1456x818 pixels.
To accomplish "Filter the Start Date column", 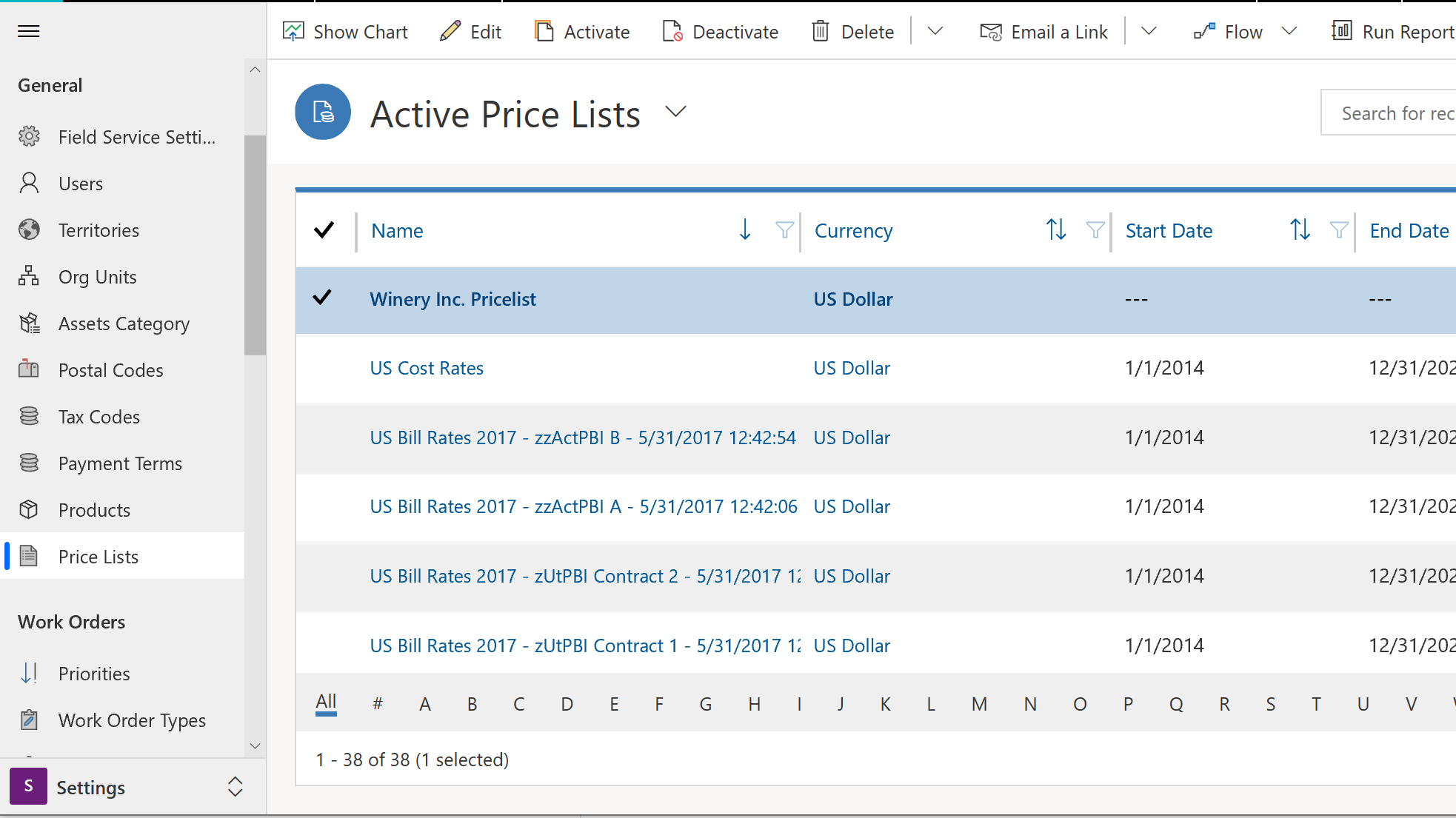I will tap(1339, 230).
